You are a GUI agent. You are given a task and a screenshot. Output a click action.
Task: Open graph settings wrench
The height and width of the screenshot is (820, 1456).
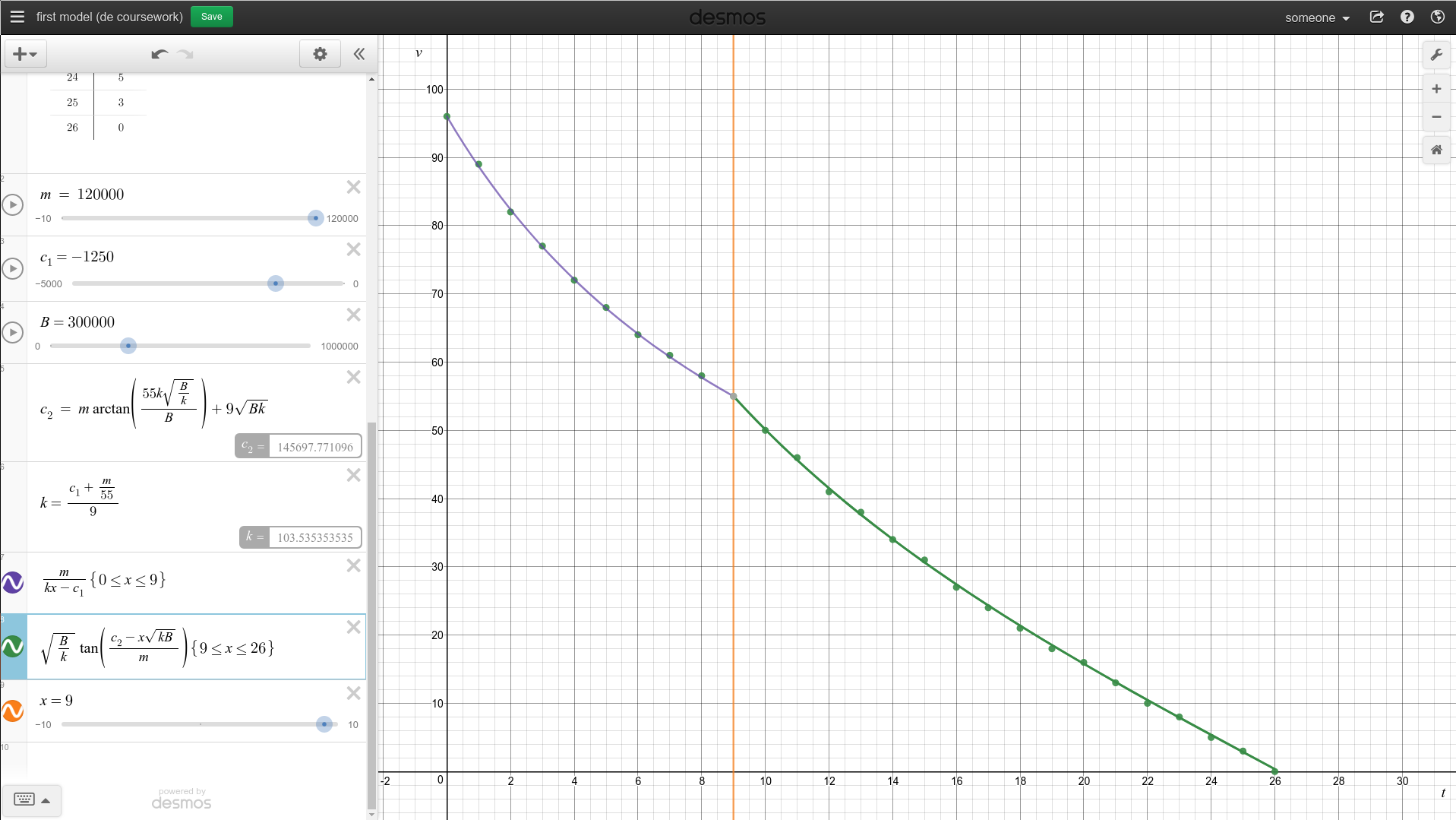click(1436, 55)
